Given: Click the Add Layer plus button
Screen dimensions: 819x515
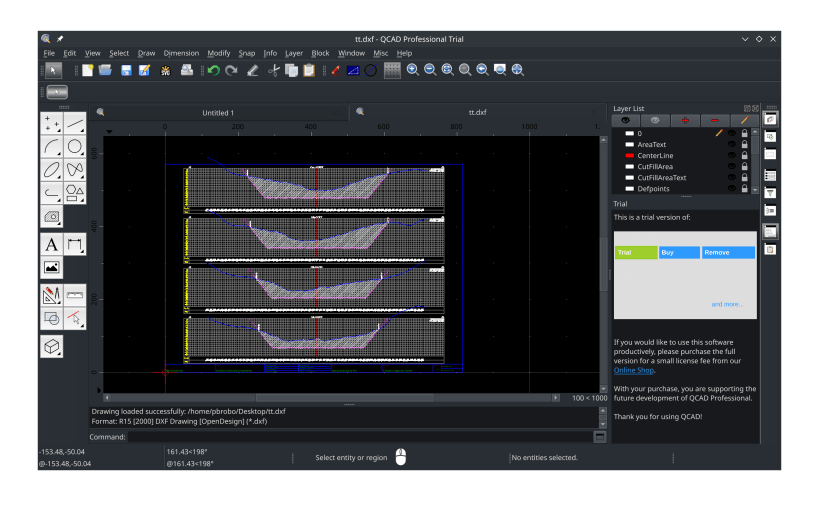Looking at the screenshot, I should [685, 120].
